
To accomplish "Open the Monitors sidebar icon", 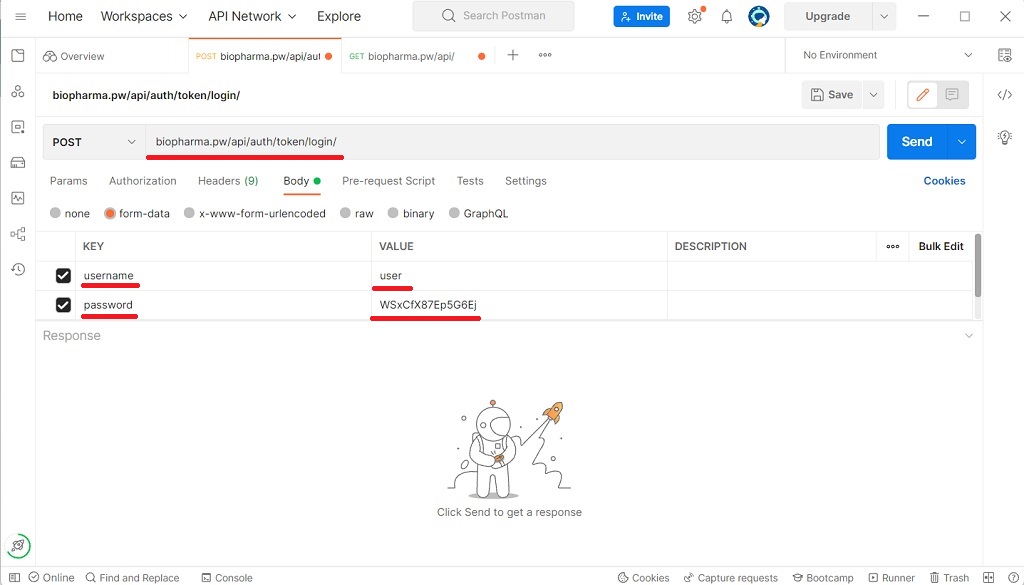I will 18,198.
